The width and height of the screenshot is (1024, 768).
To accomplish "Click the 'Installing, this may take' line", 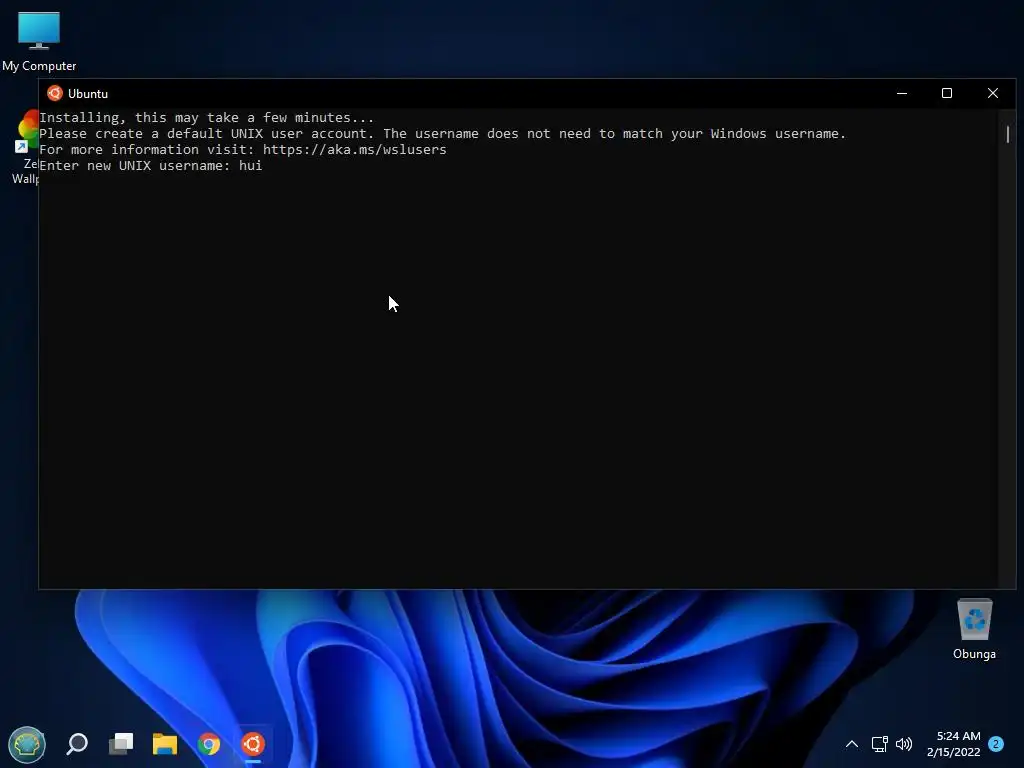I will [x=206, y=118].
